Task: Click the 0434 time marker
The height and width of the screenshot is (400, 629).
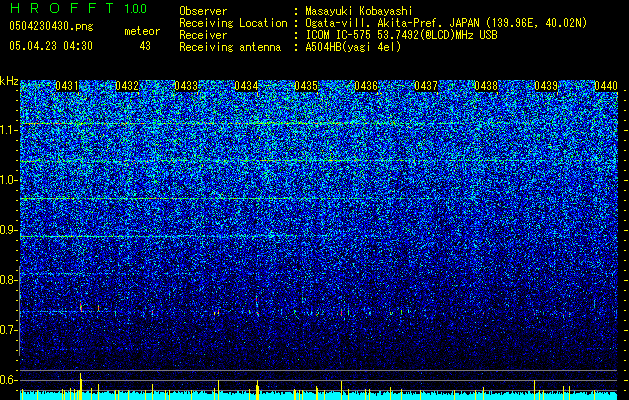Action: [246, 86]
